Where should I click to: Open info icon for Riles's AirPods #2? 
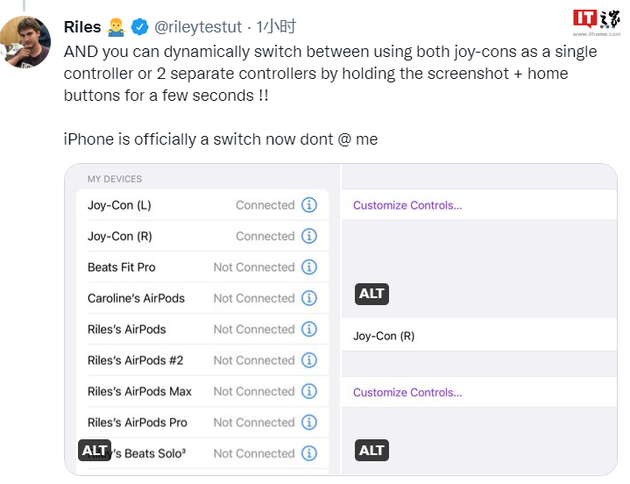[x=309, y=360]
